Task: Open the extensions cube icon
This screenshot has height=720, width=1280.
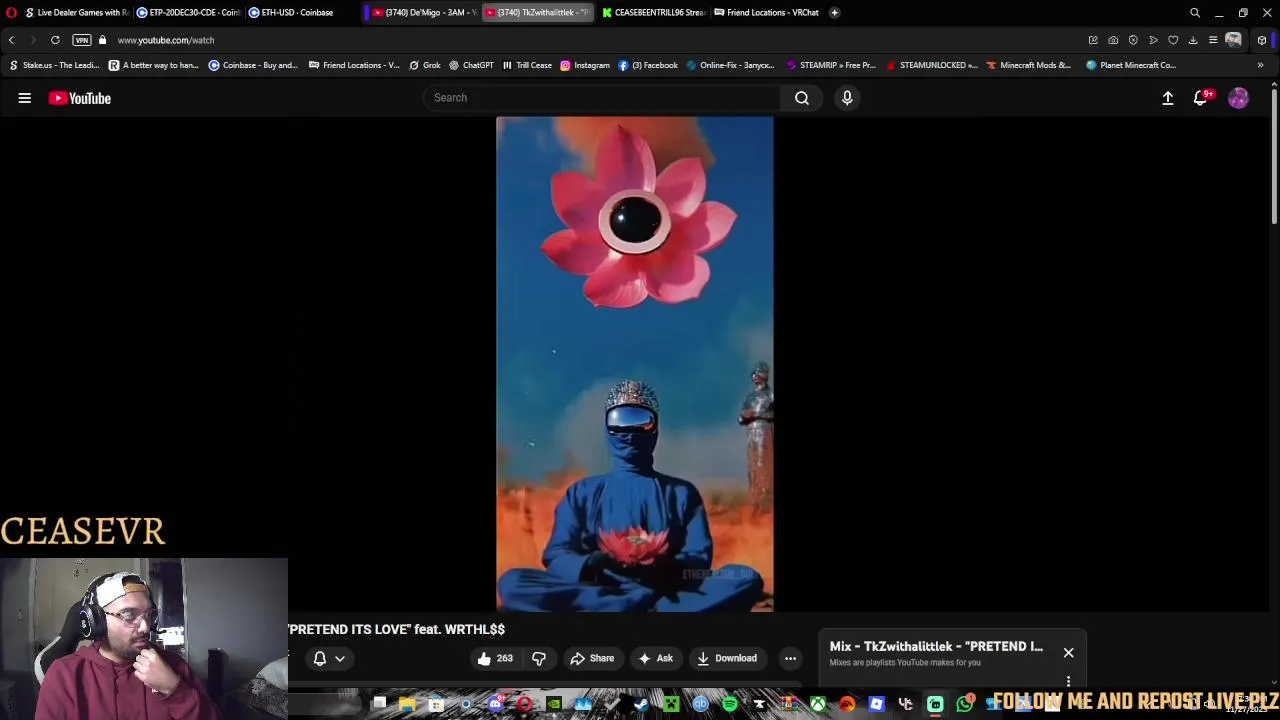Action: pos(1262,40)
